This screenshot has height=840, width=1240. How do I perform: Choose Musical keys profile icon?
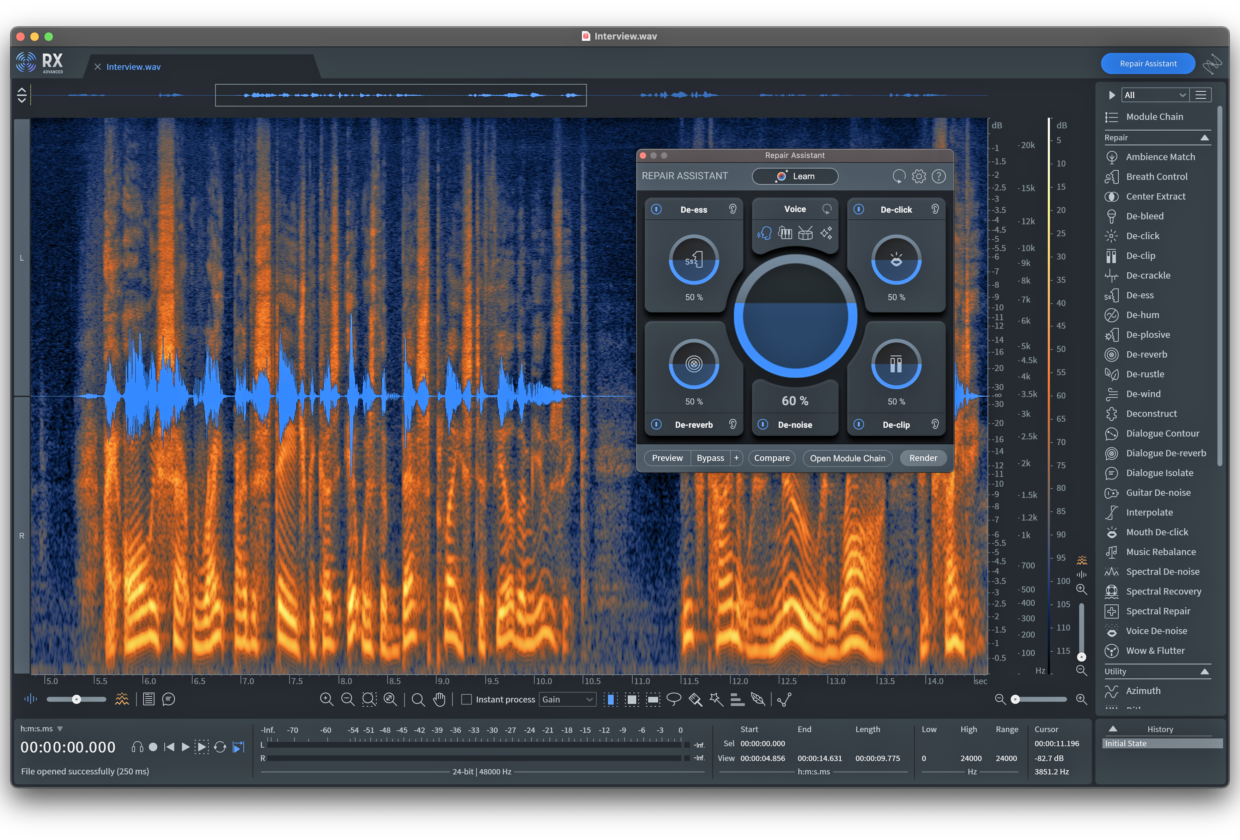785,233
